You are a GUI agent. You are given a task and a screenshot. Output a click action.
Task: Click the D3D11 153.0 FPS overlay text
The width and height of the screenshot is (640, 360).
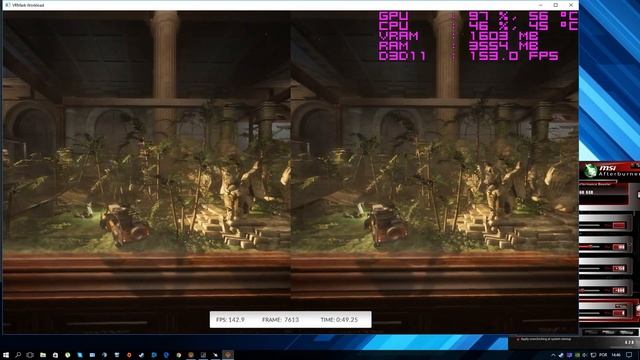click(468, 56)
